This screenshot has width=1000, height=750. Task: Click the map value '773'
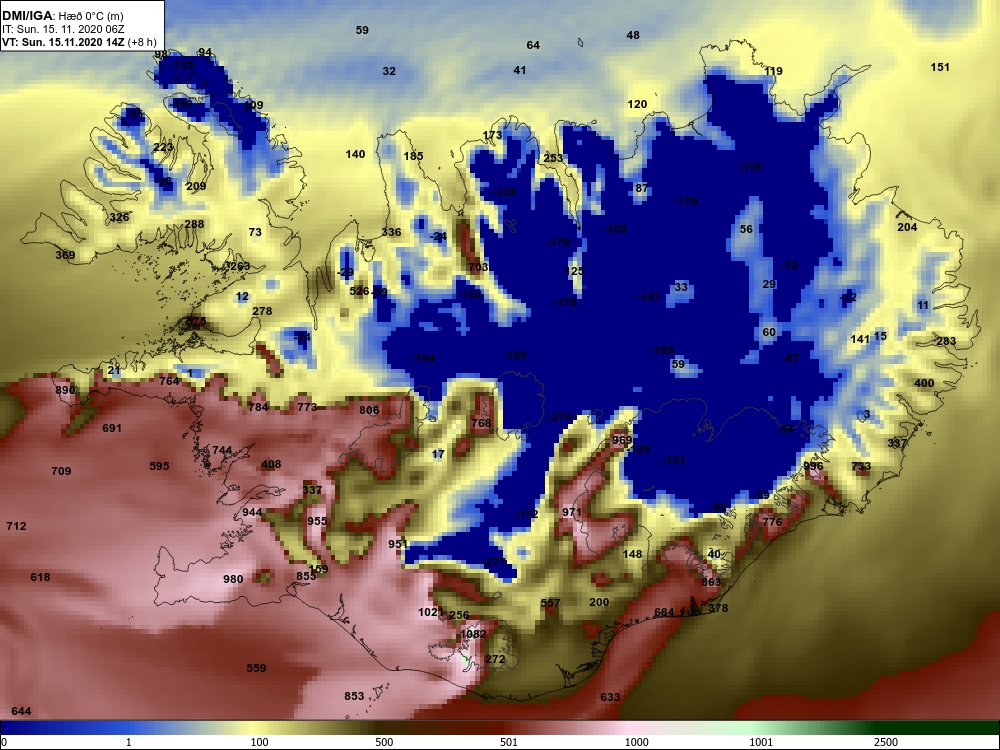click(307, 406)
